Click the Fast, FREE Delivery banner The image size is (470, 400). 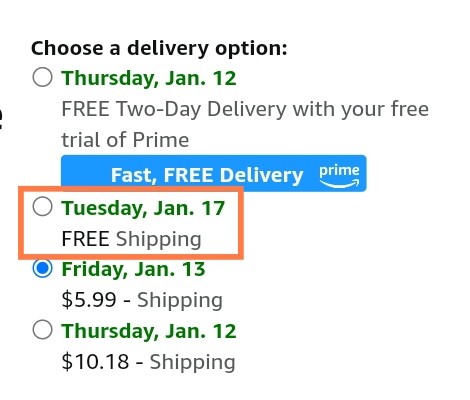[214, 173]
